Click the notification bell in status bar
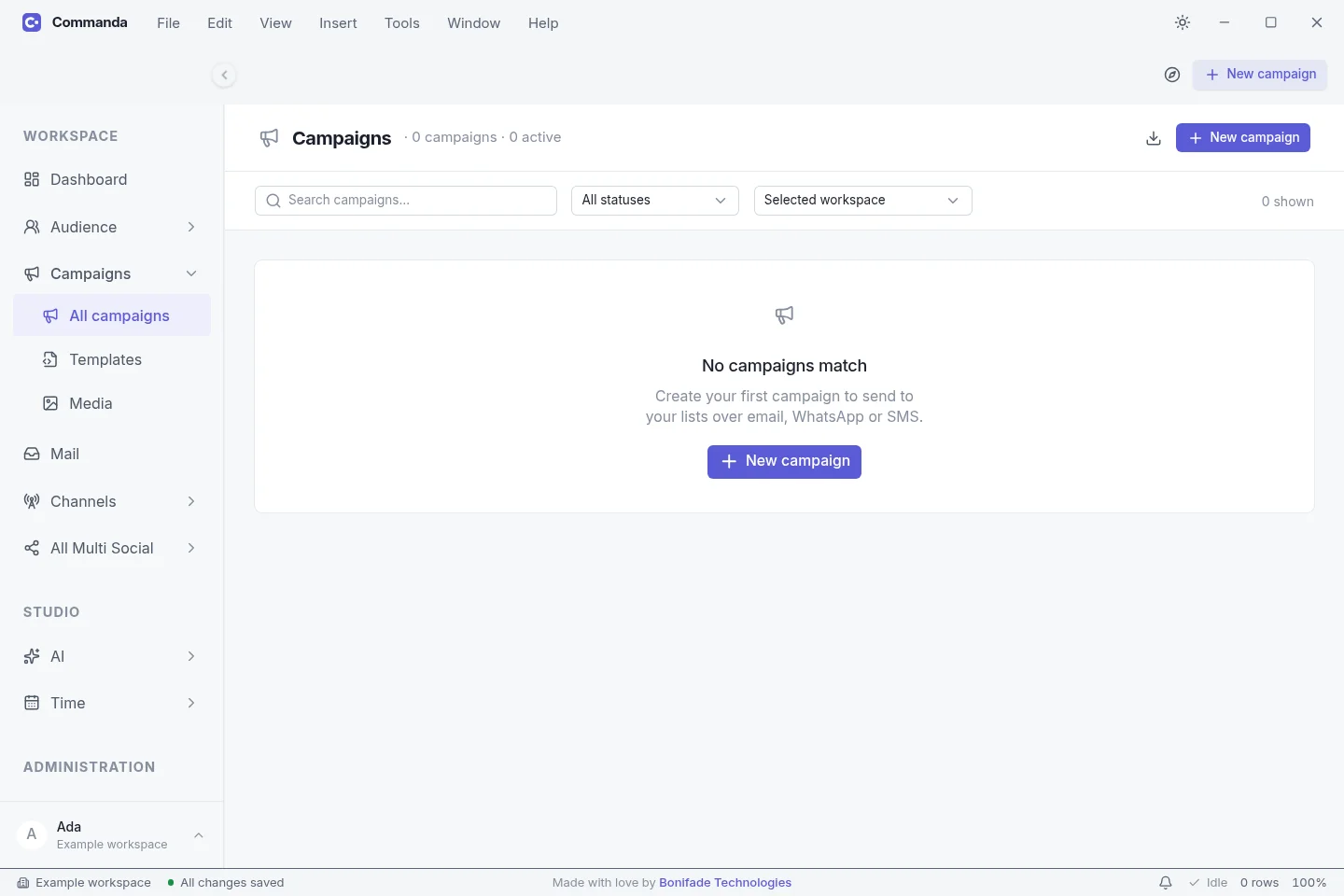 [1166, 883]
